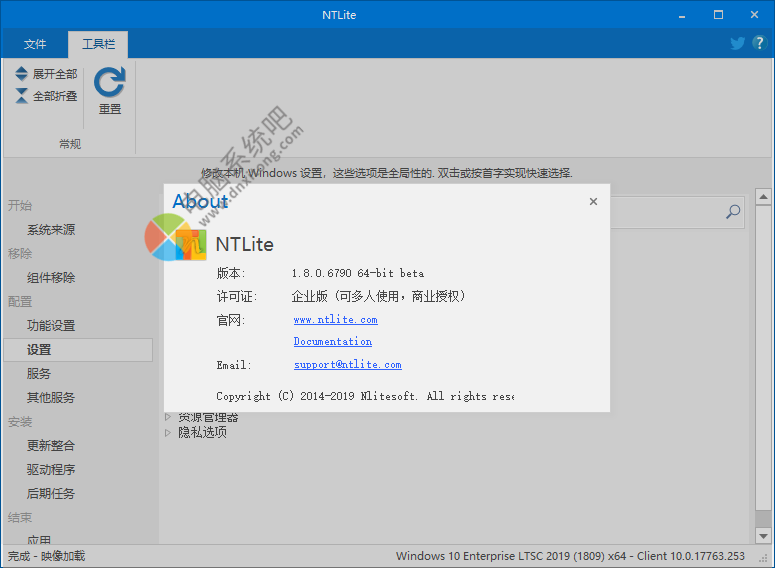The height and width of the screenshot is (568, 775).
Task: Open the Documentation link
Action: pyautogui.click(x=333, y=342)
